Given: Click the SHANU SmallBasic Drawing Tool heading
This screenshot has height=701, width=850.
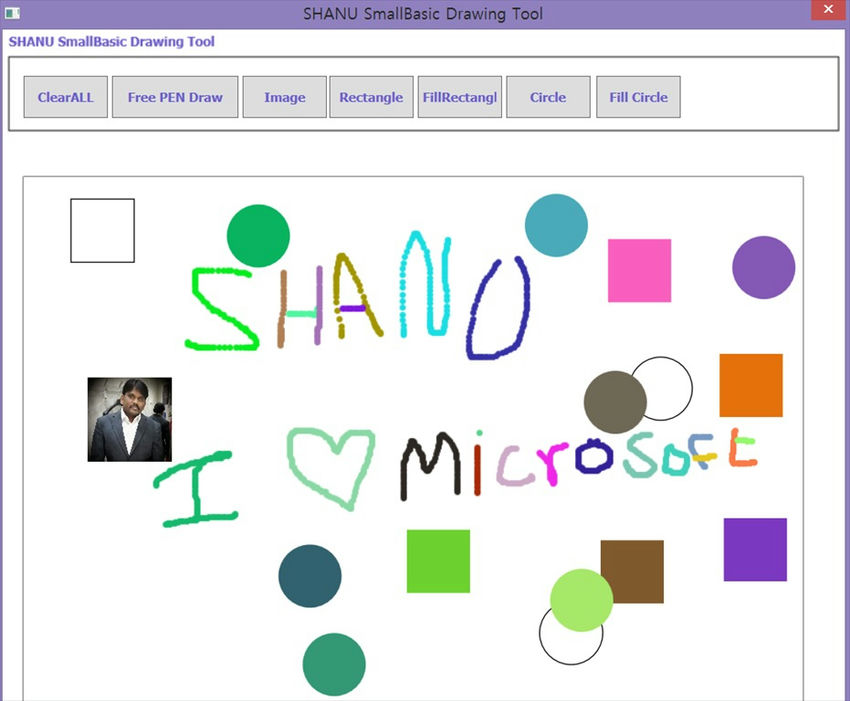Looking at the screenshot, I should 112,42.
